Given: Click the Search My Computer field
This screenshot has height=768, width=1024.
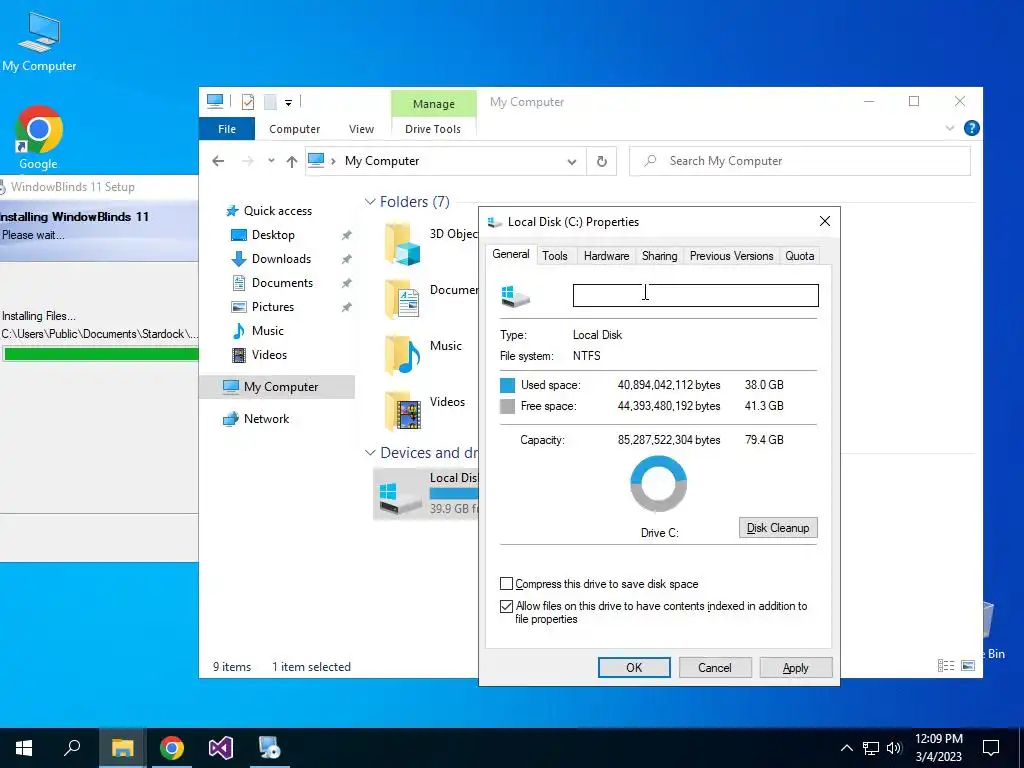Looking at the screenshot, I should [799, 161].
